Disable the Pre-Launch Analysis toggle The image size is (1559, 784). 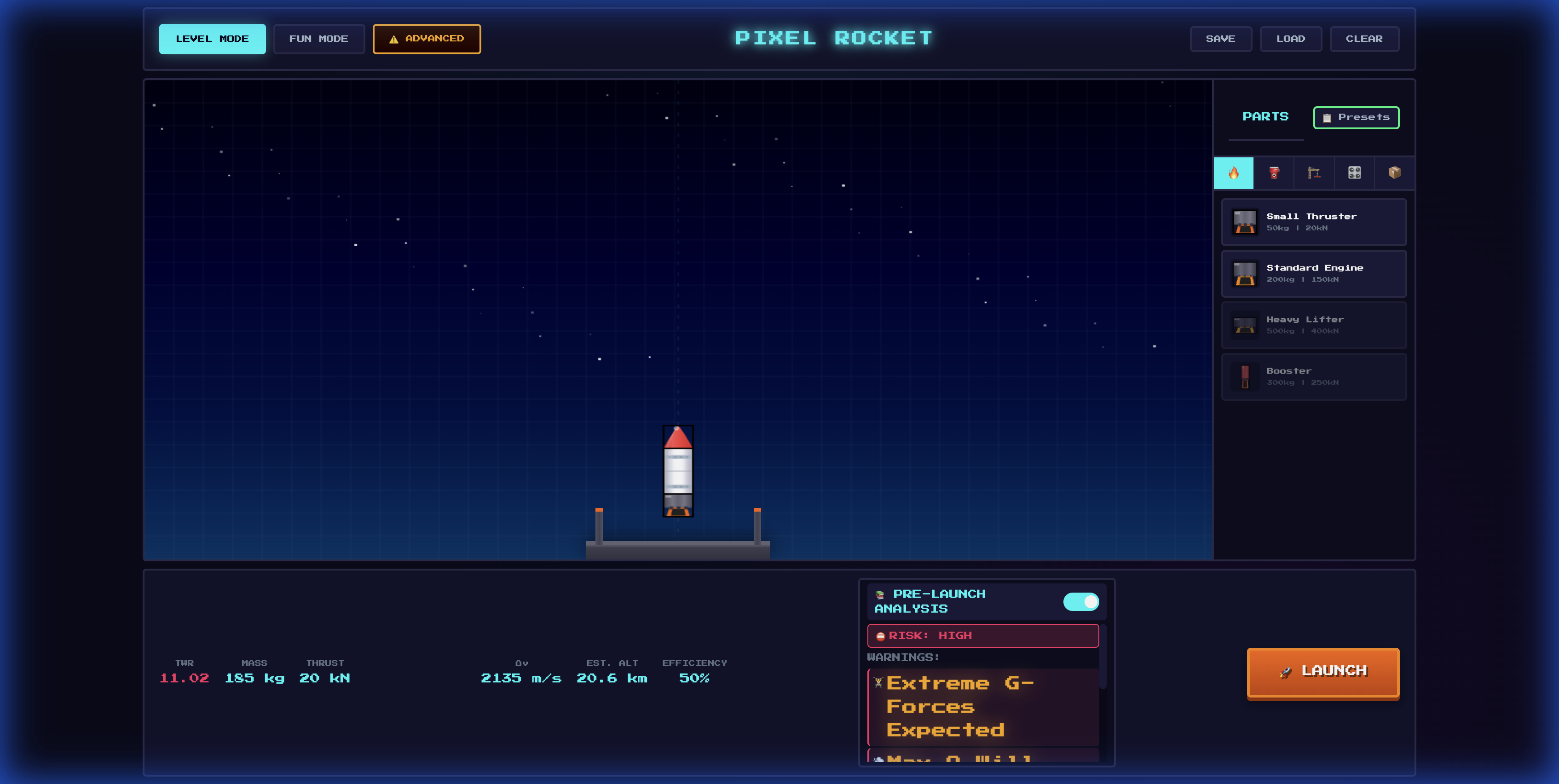[1081, 601]
